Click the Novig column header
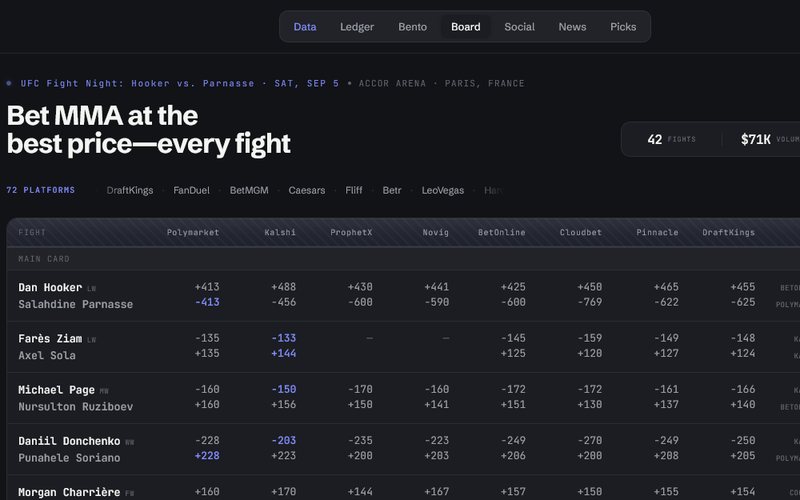Viewport: 800px width, 500px height. 436,233
